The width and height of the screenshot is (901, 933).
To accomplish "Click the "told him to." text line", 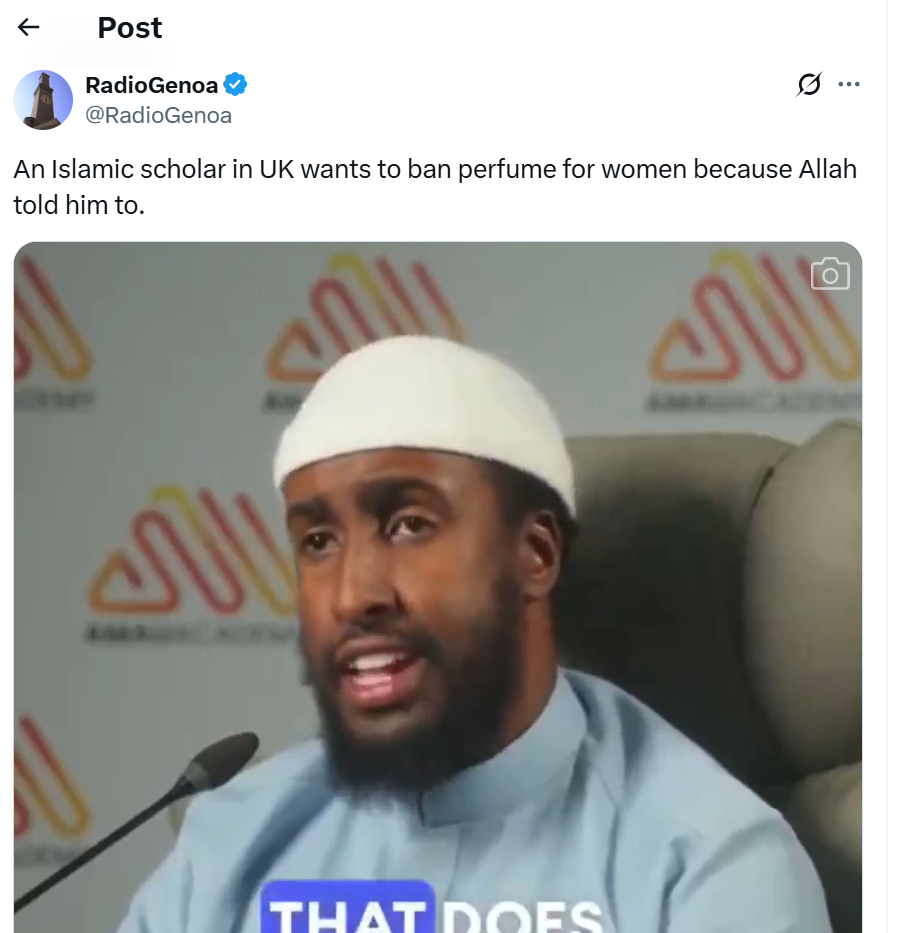I will [79, 205].
